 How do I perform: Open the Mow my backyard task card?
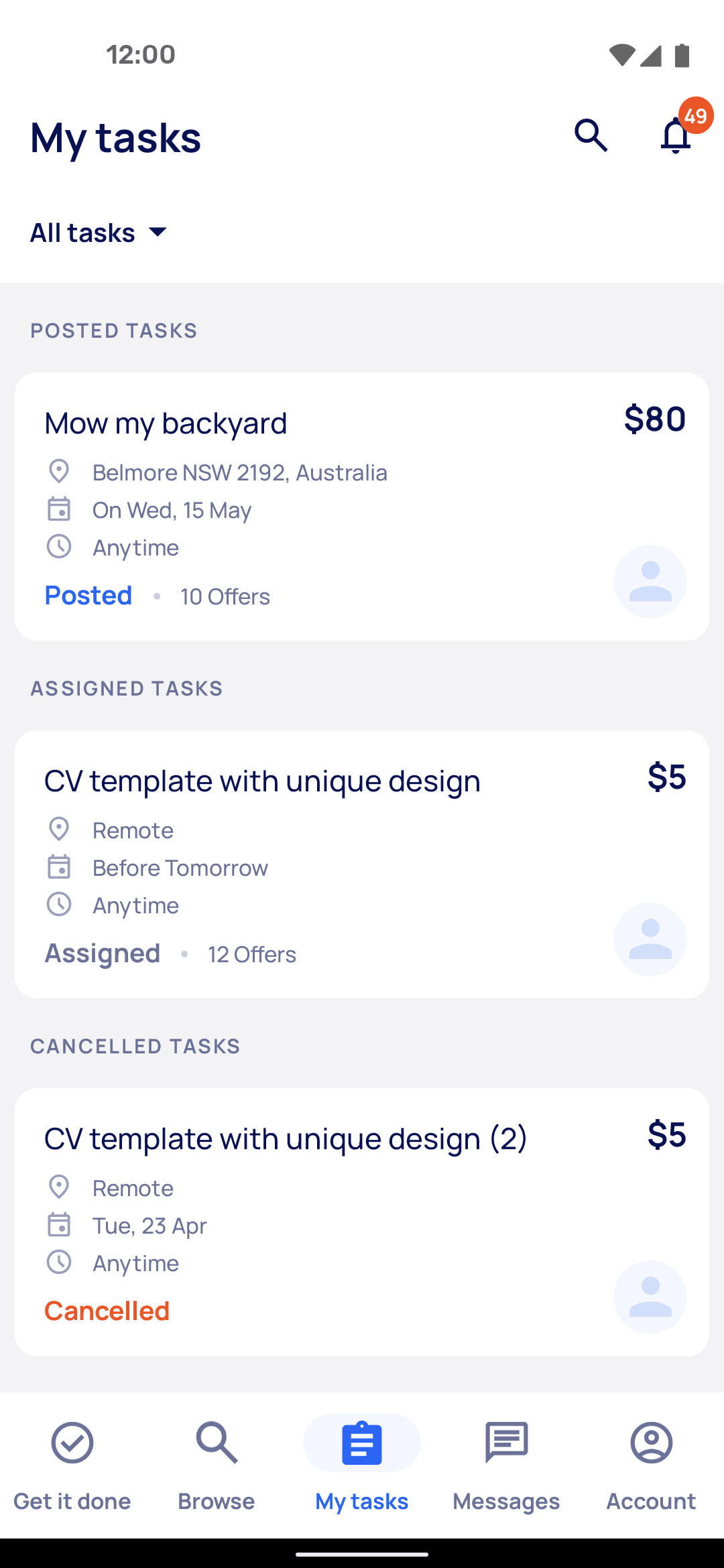pyautogui.click(x=362, y=507)
